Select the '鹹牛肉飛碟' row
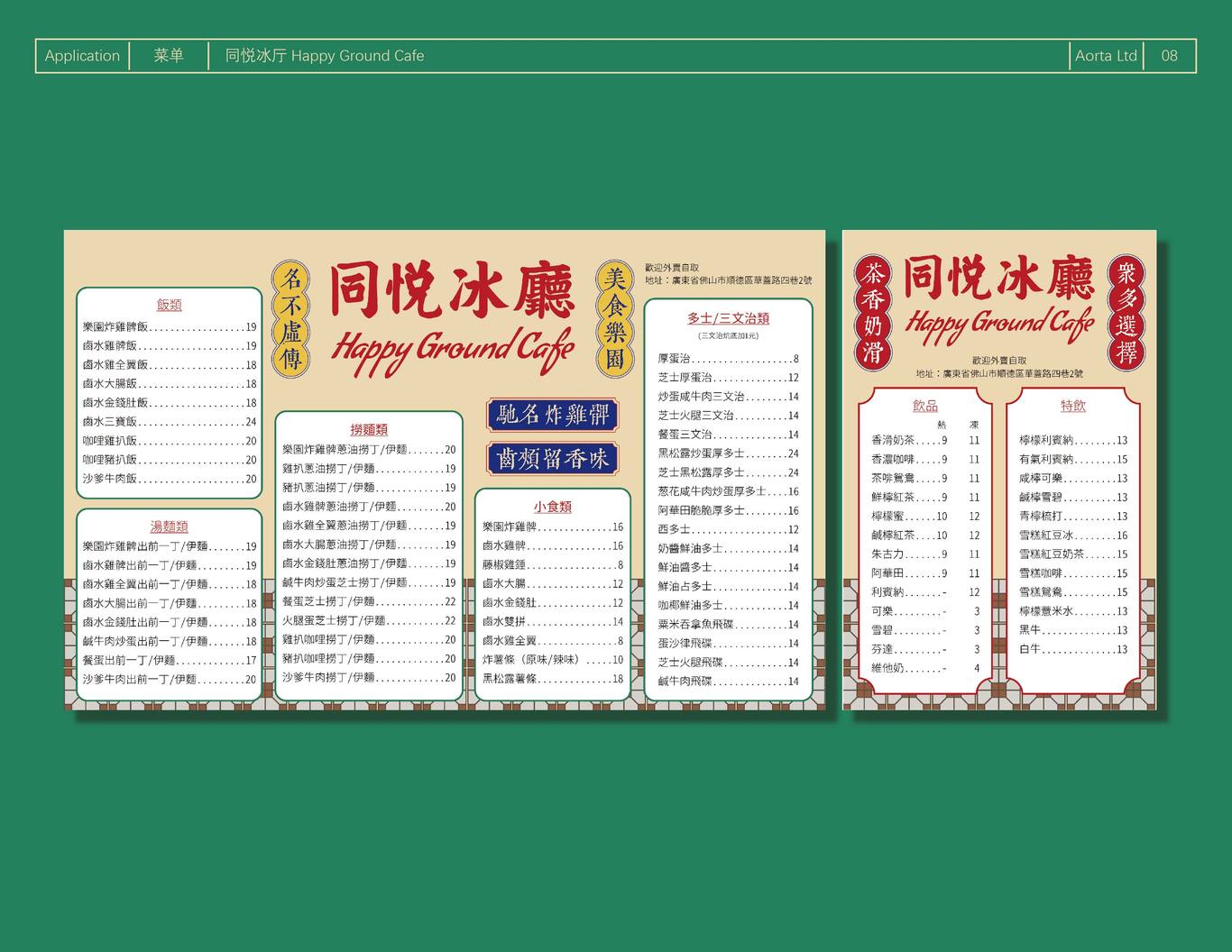1232x952 pixels. 728,682
